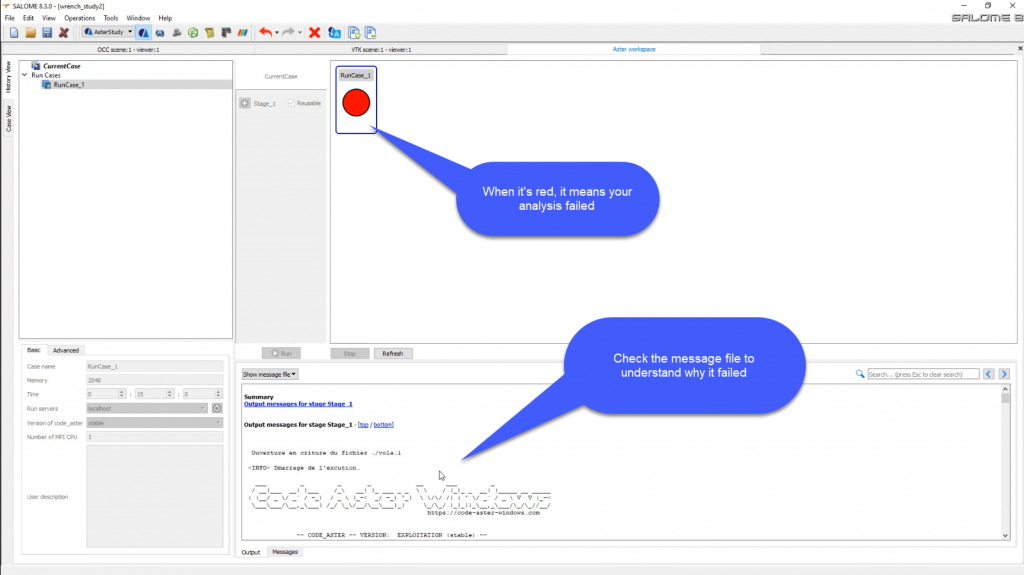The height and width of the screenshot is (575, 1024).
Task: Open the Version of code_aster dropdown
Action: click(155, 423)
